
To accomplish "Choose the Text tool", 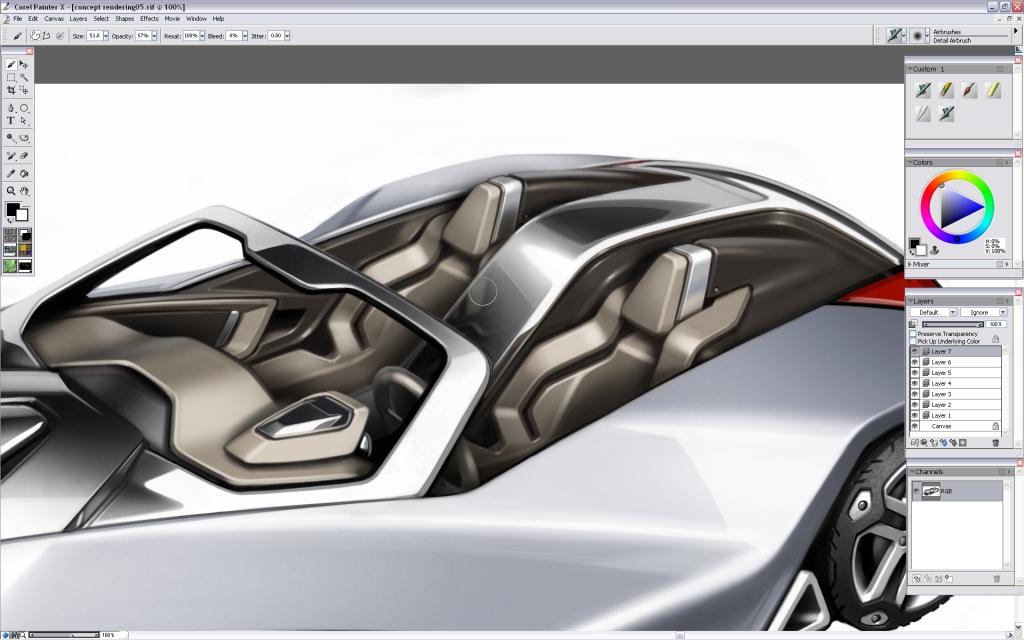I will tap(10, 121).
